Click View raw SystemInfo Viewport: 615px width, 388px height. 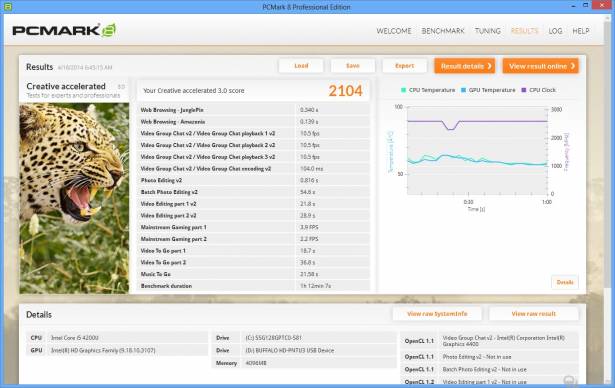pyautogui.click(x=437, y=314)
